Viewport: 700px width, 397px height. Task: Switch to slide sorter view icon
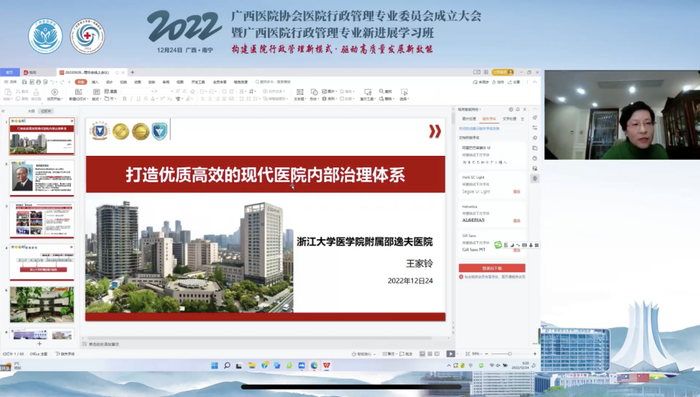pos(430,354)
